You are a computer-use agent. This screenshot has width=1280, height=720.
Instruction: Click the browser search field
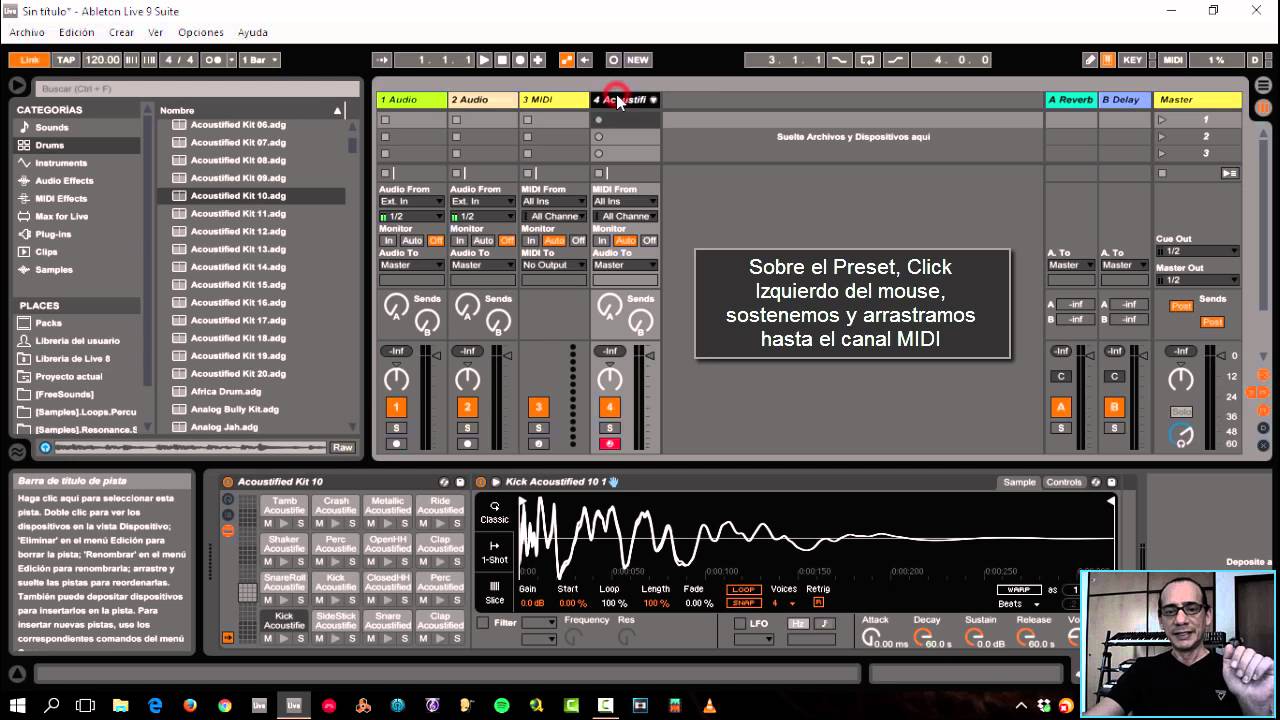pyautogui.click(x=197, y=88)
